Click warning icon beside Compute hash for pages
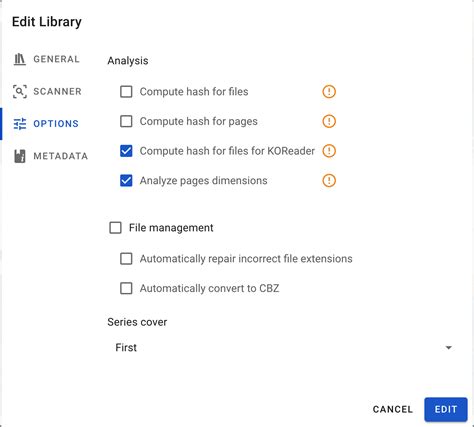The height and width of the screenshot is (427, 474). pyautogui.click(x=329, y=121)
